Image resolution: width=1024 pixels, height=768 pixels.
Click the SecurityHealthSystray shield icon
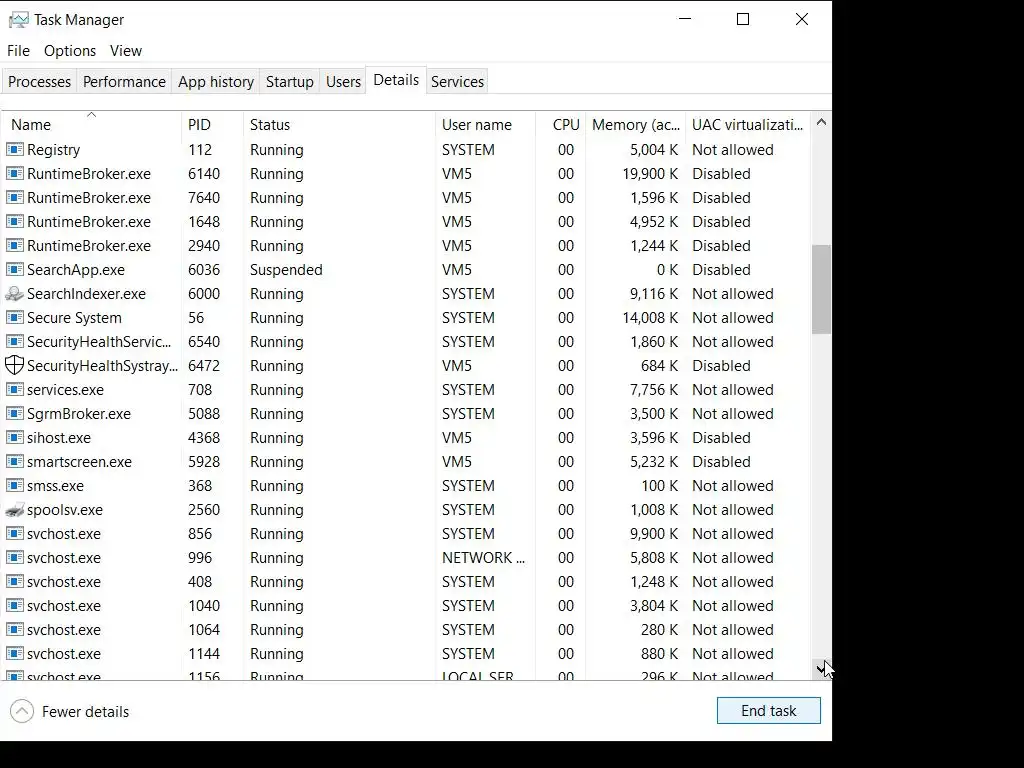[x=14, y=366]
